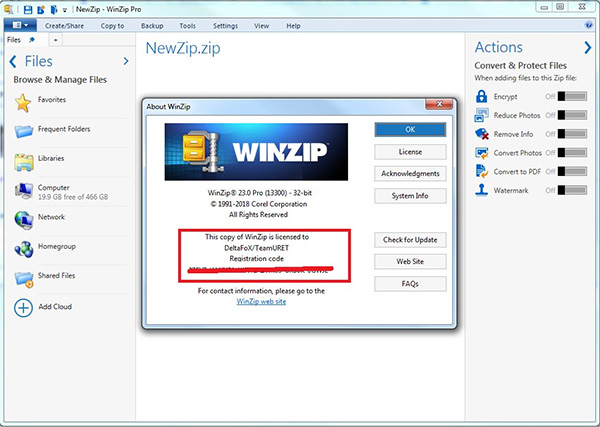Click the Web Site button
Viewport: 600px width, 427px height.
tap(410, 262)
